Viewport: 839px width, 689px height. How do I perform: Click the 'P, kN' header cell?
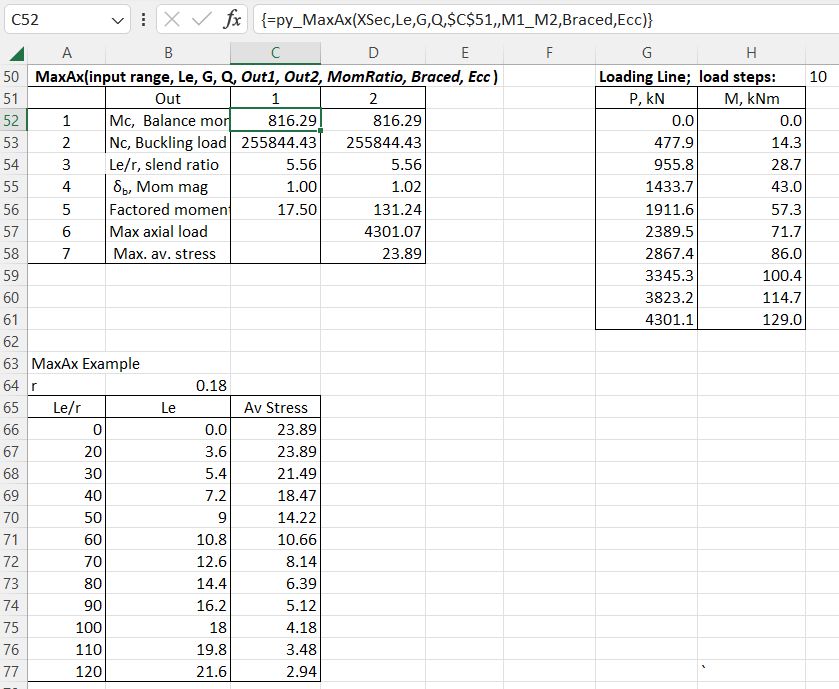647,98
